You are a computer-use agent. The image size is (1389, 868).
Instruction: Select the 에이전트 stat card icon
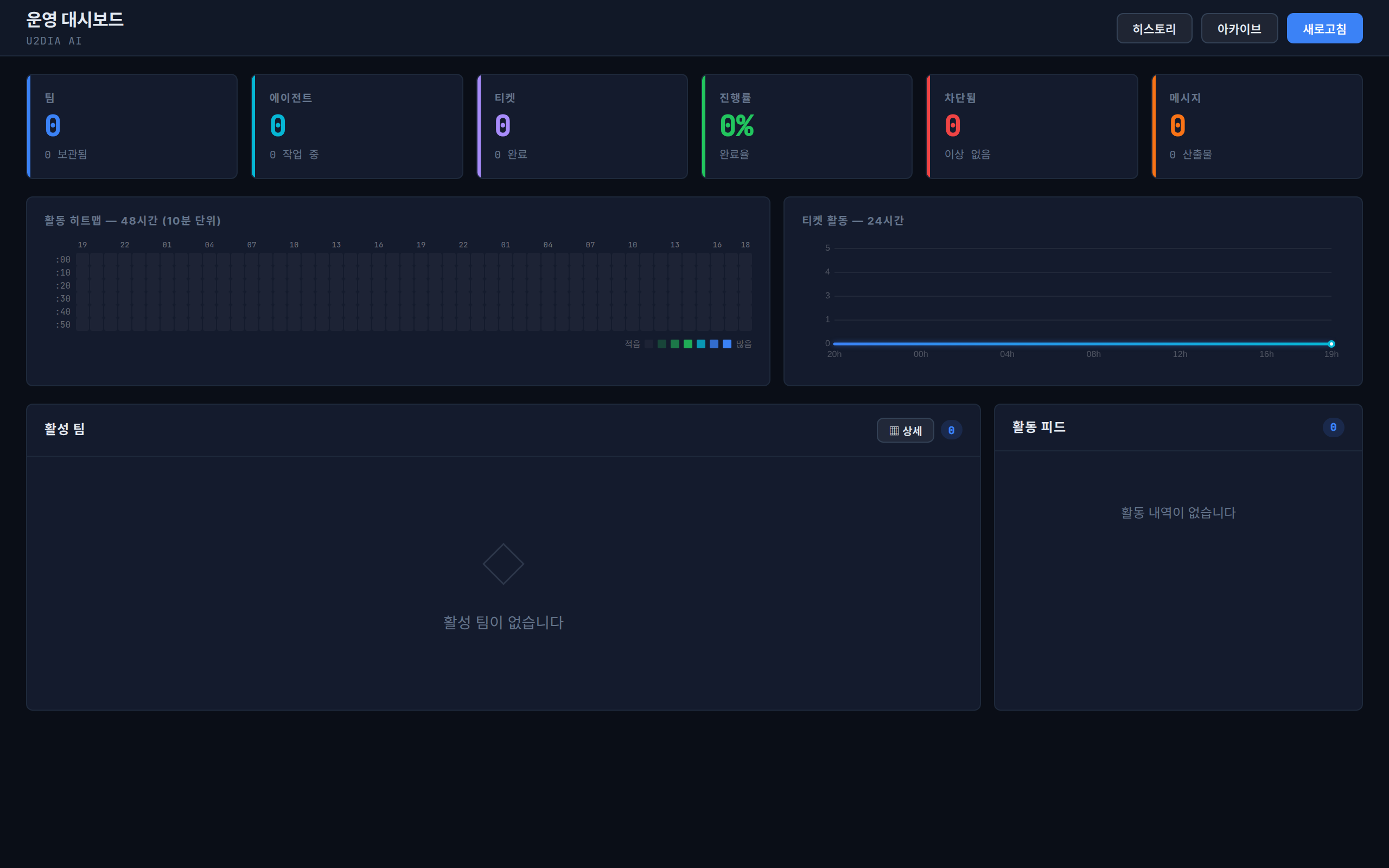pos(278,126)
